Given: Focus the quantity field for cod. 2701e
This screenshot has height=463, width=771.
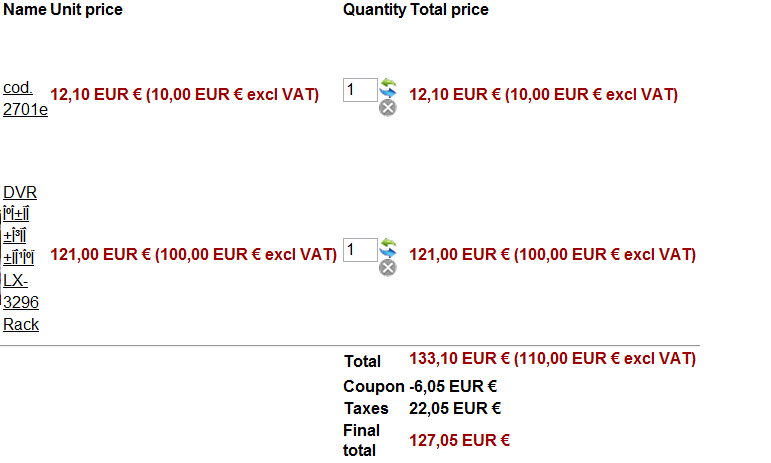Looking at the screenshot, I should click(x=360, y=90).
